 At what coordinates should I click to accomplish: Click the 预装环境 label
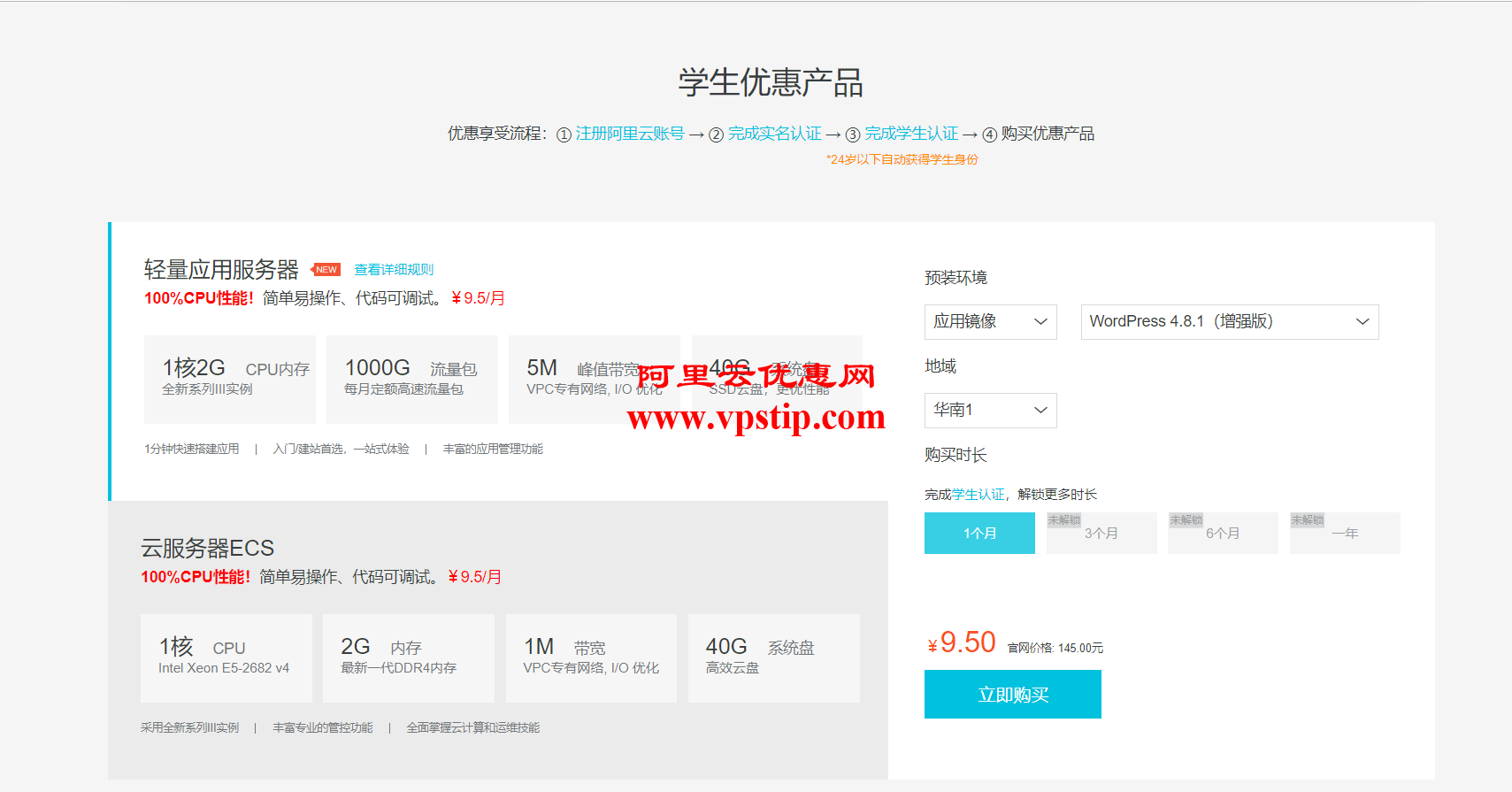click(956, 278)
